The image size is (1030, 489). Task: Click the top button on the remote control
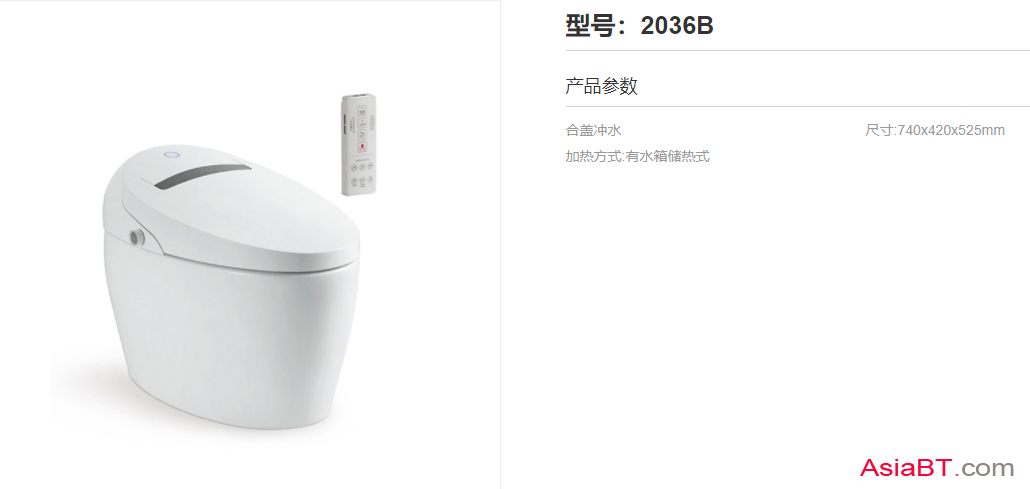point(362,111)
